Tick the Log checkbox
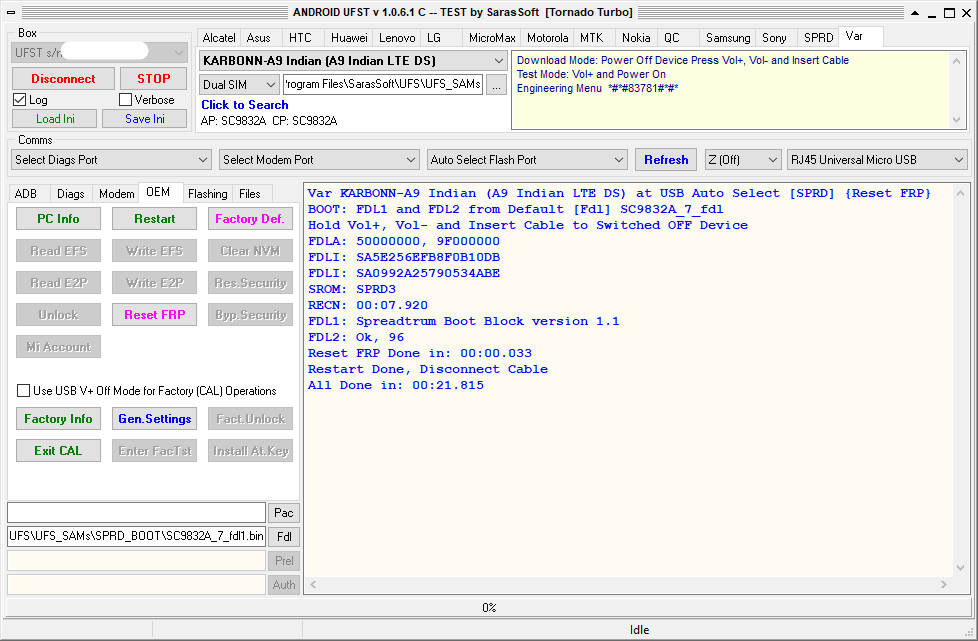Viewport: 978px width, 641px height. coord(20,100)
